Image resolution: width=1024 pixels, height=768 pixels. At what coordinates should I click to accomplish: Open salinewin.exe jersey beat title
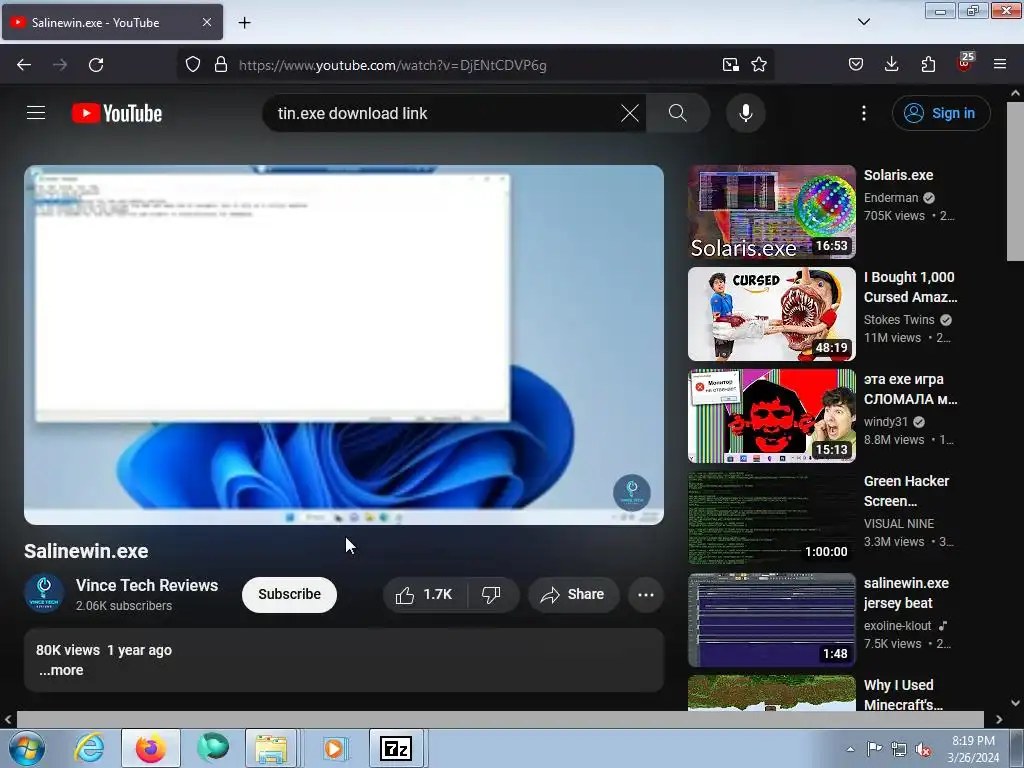click(906, 592)
